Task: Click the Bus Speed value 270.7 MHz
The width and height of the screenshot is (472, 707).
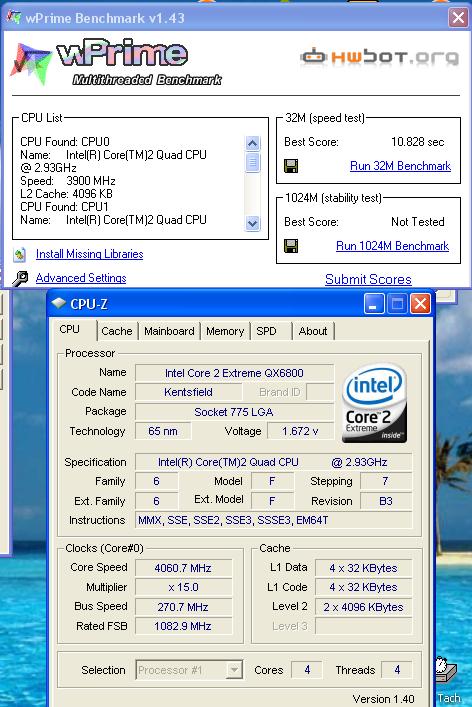Action: (x=183, y=607)
